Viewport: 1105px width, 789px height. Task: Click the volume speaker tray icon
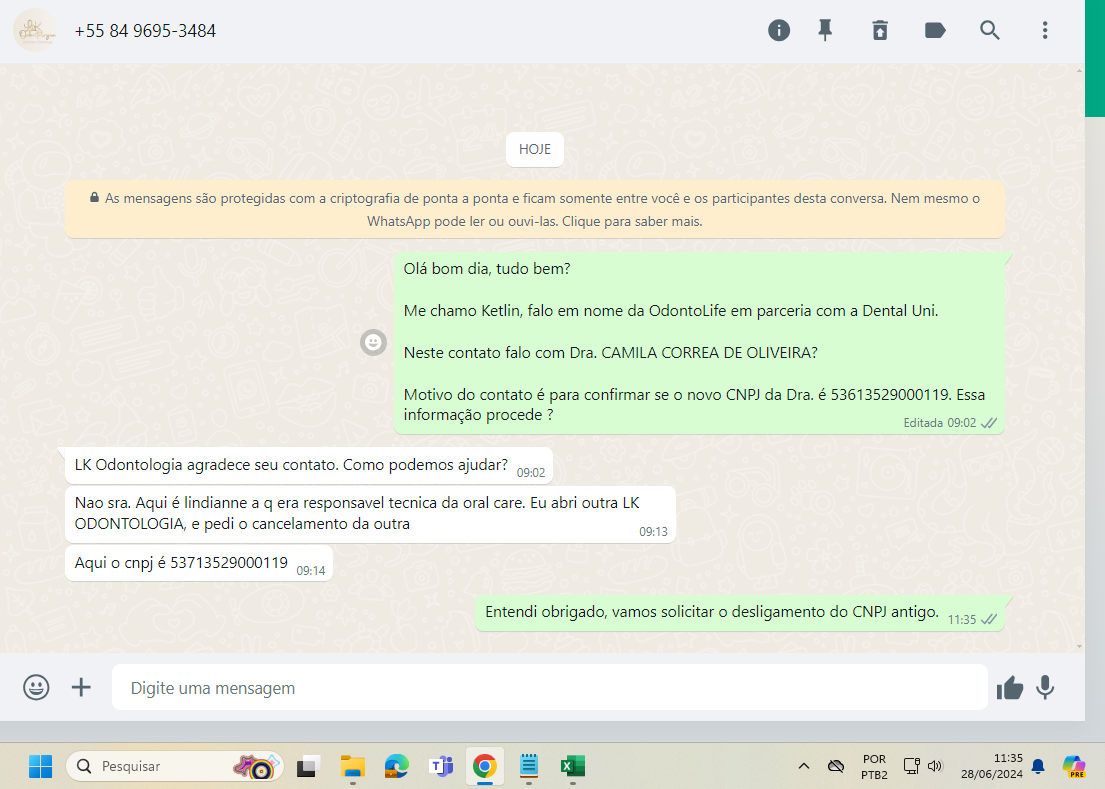point(935,766)
